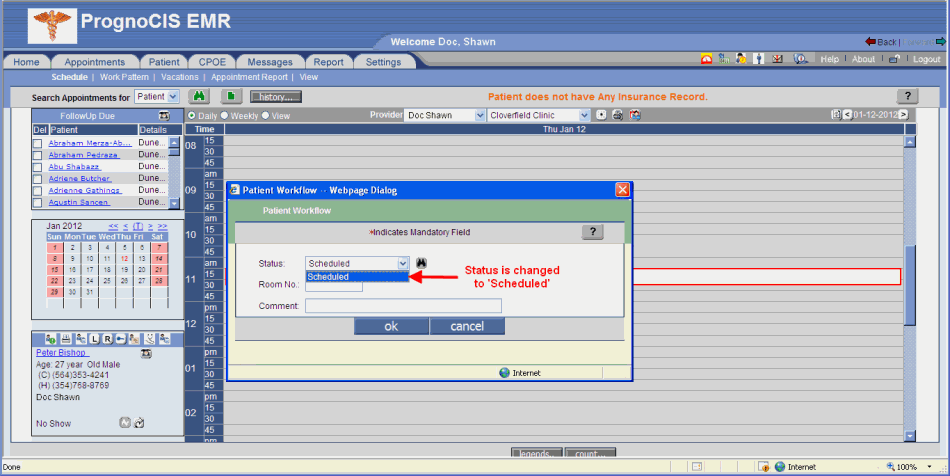Open the Status dropdown in Patient Workflow

(357, 263)
